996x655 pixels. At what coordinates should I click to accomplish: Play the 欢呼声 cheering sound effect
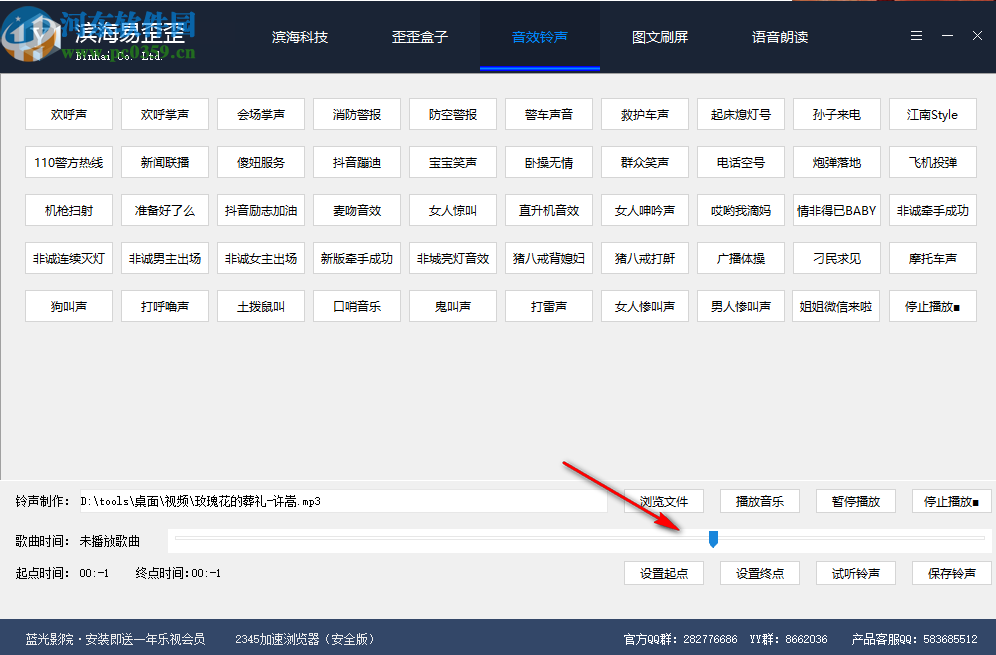(68, 114)
